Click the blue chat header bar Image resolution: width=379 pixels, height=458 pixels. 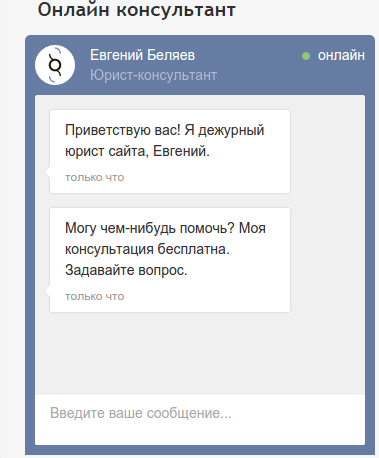click(200, 65)
